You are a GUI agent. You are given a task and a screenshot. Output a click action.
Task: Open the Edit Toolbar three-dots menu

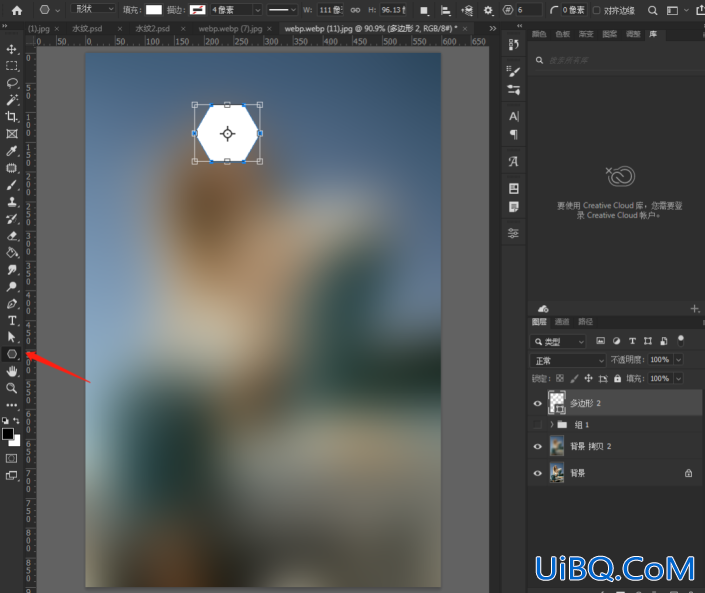(x=12, y=405)
